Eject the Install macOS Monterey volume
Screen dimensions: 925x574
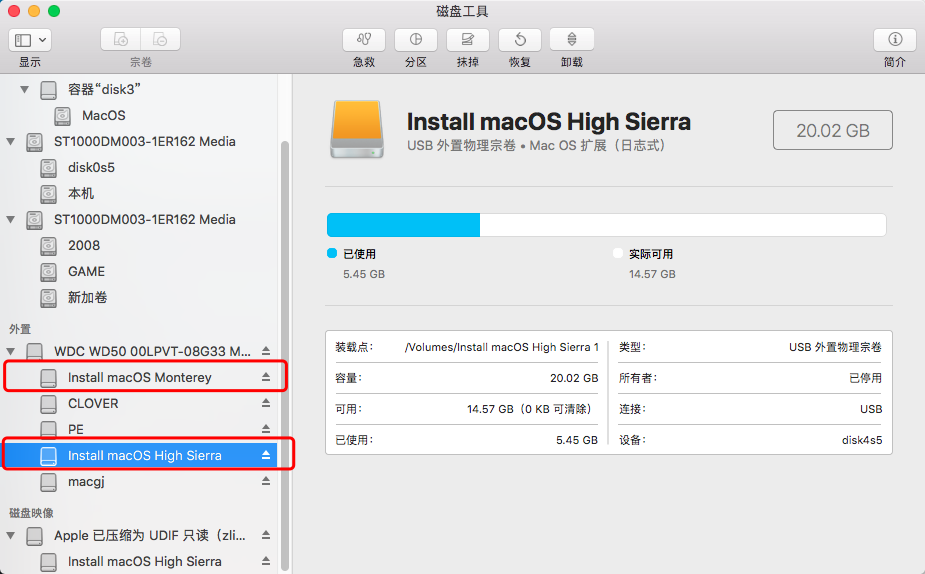click(266, 377)
